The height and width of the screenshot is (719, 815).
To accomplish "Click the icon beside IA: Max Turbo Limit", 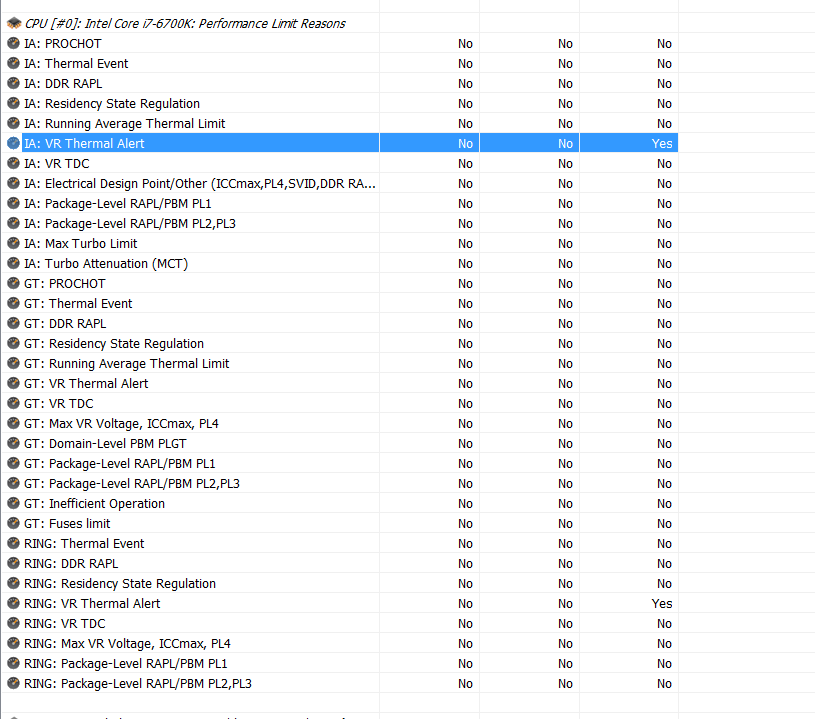I will coord(14,243).
